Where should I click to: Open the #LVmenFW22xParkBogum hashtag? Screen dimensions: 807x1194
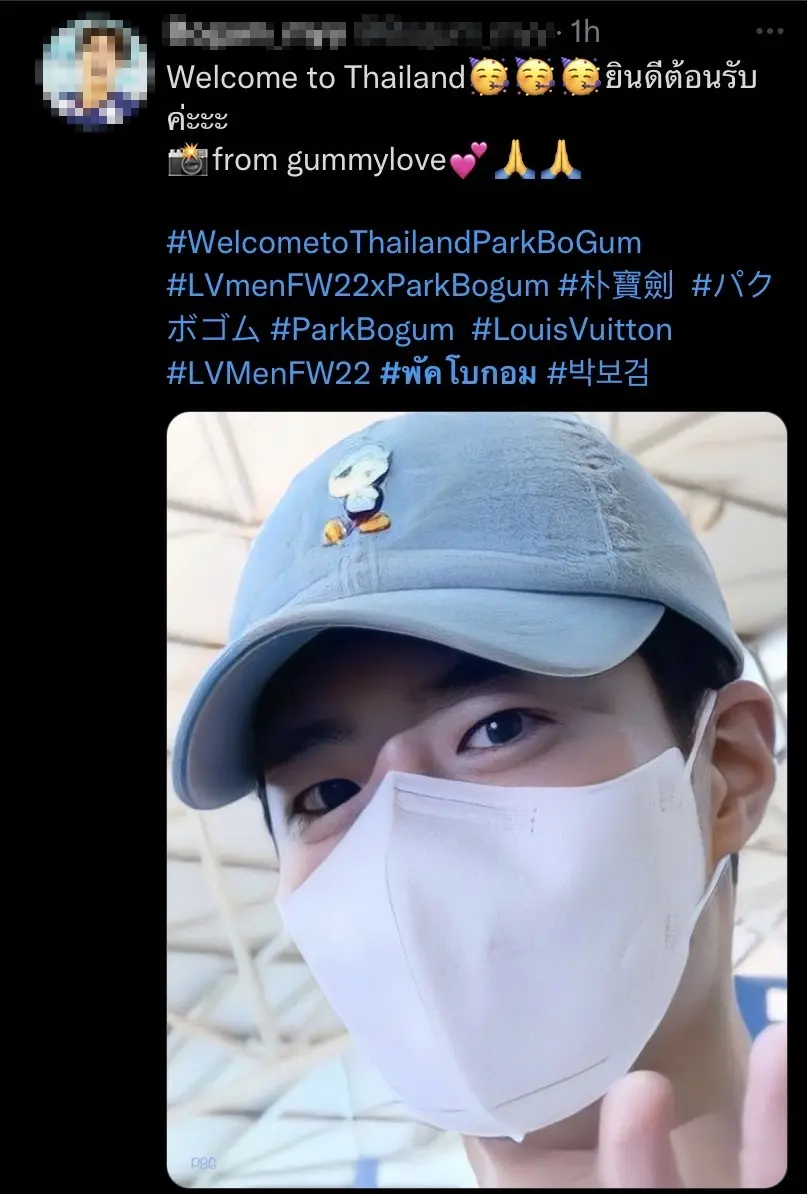(x=358, y=286)
